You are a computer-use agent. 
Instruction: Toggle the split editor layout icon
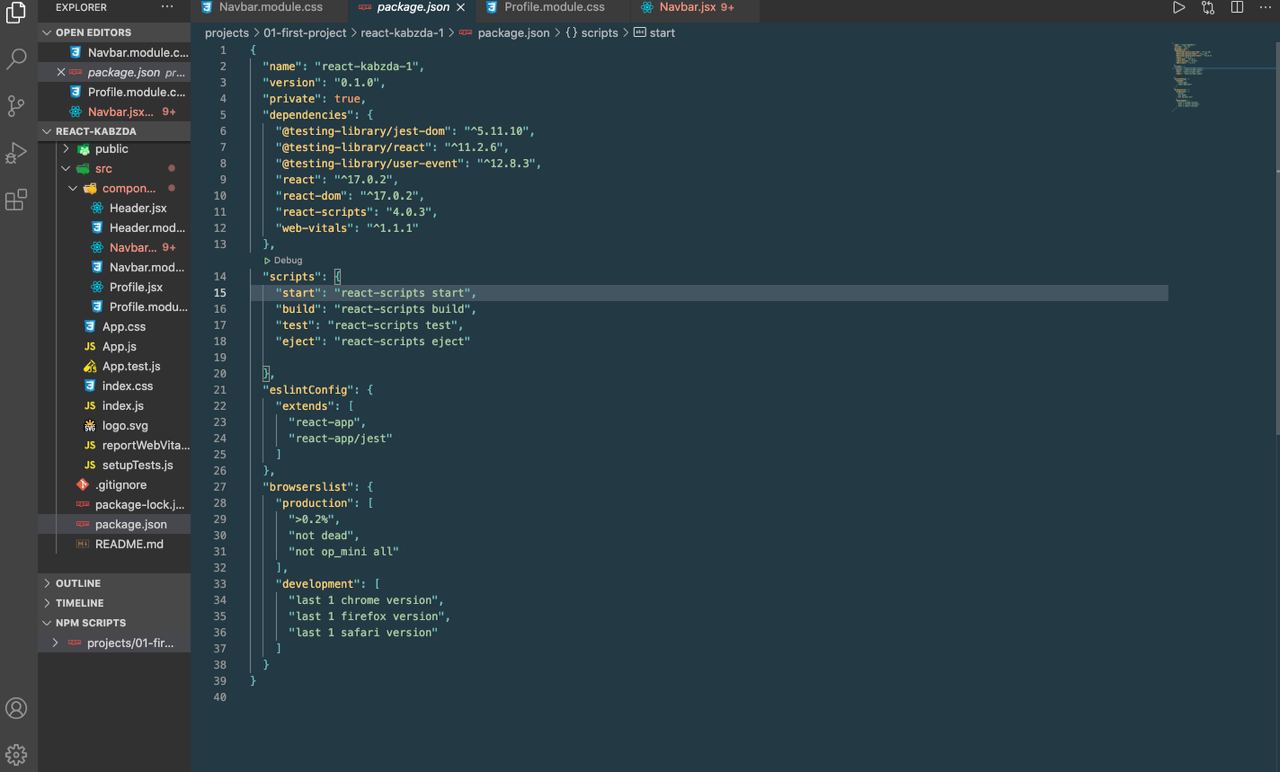pos(1237,8)
